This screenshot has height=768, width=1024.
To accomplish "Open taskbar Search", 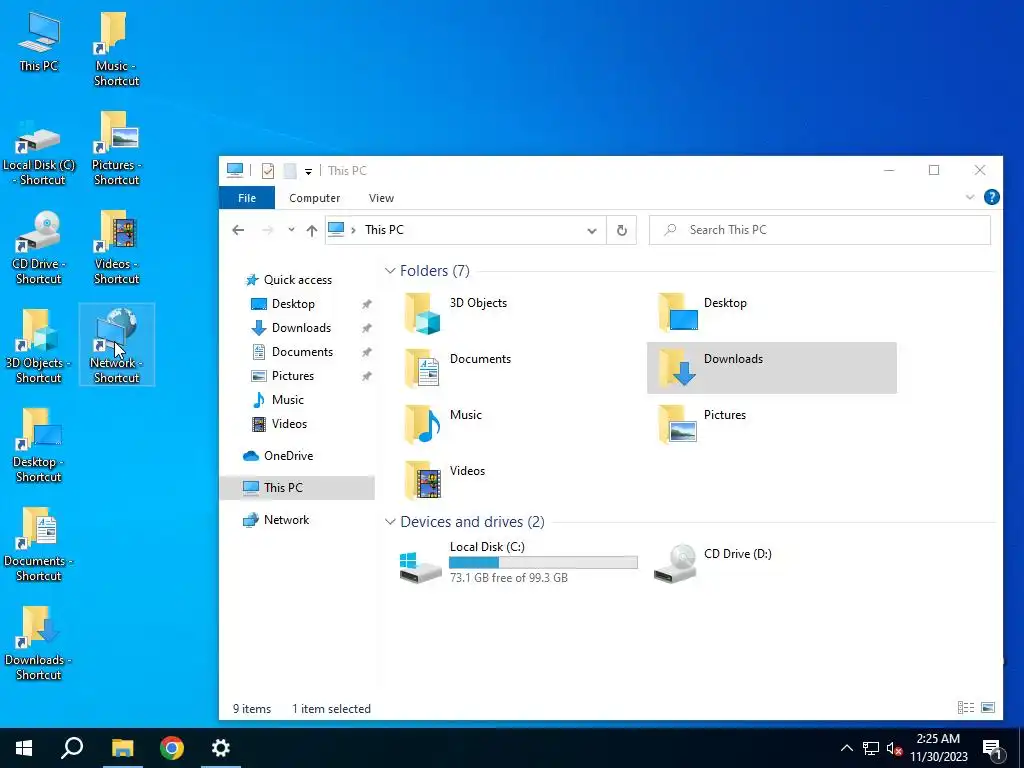I will [72, 748].
